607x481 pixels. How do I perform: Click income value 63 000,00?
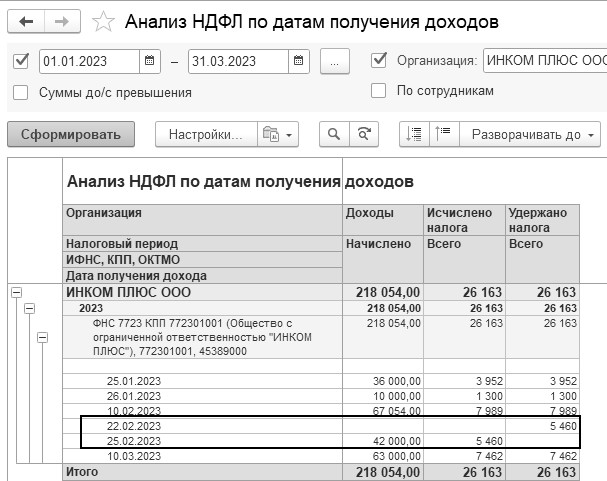click(397, 456)
